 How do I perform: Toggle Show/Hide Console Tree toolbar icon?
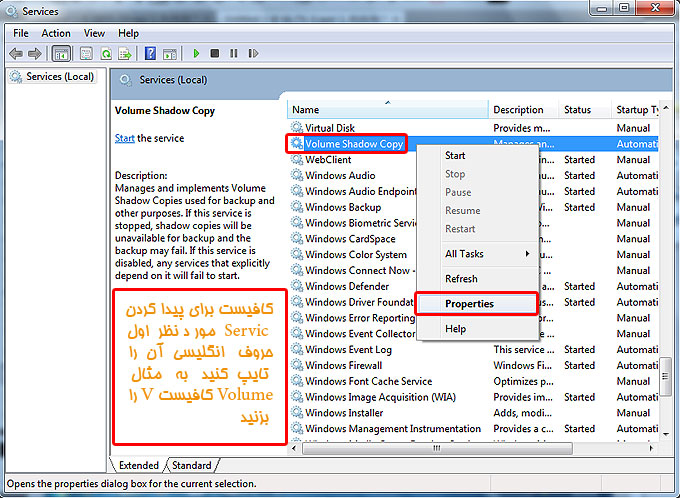tap(61, 53)
